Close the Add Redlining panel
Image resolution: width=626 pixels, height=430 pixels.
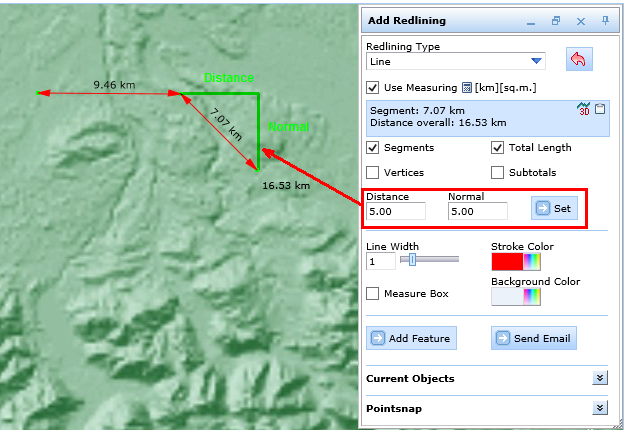[x=581, y=22]
